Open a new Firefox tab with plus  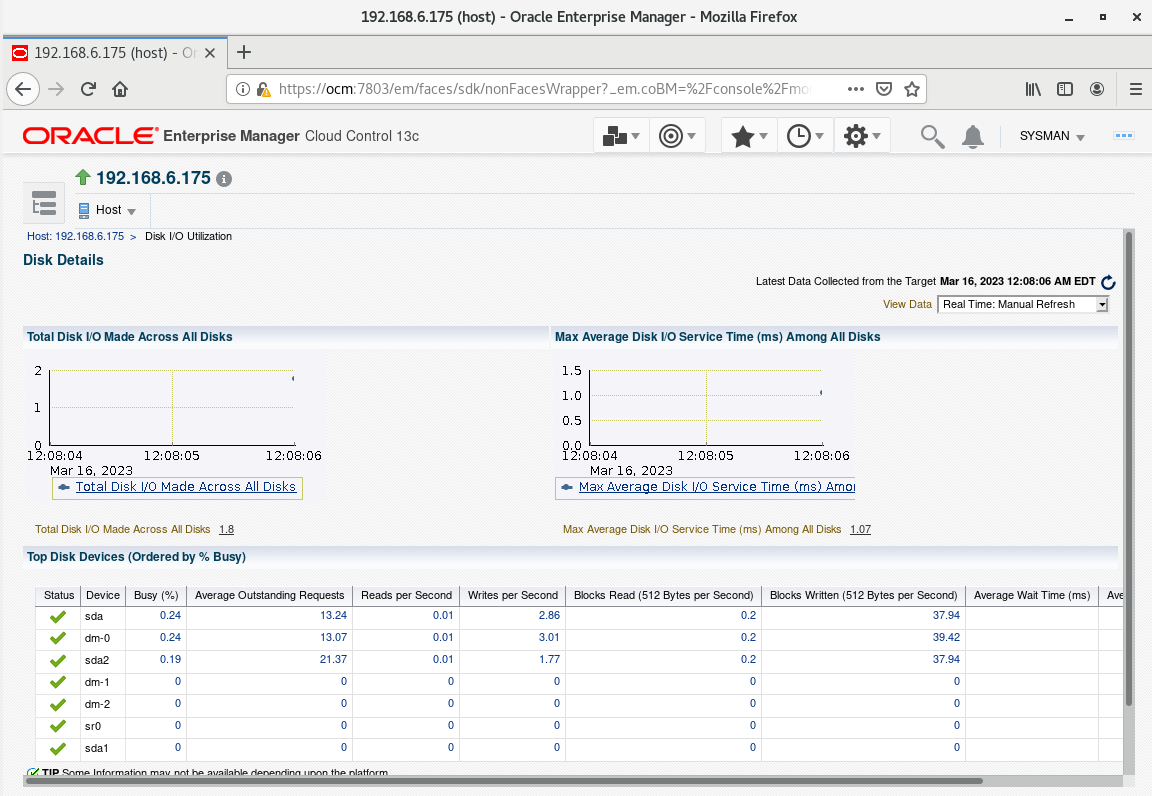pos(244,52)
